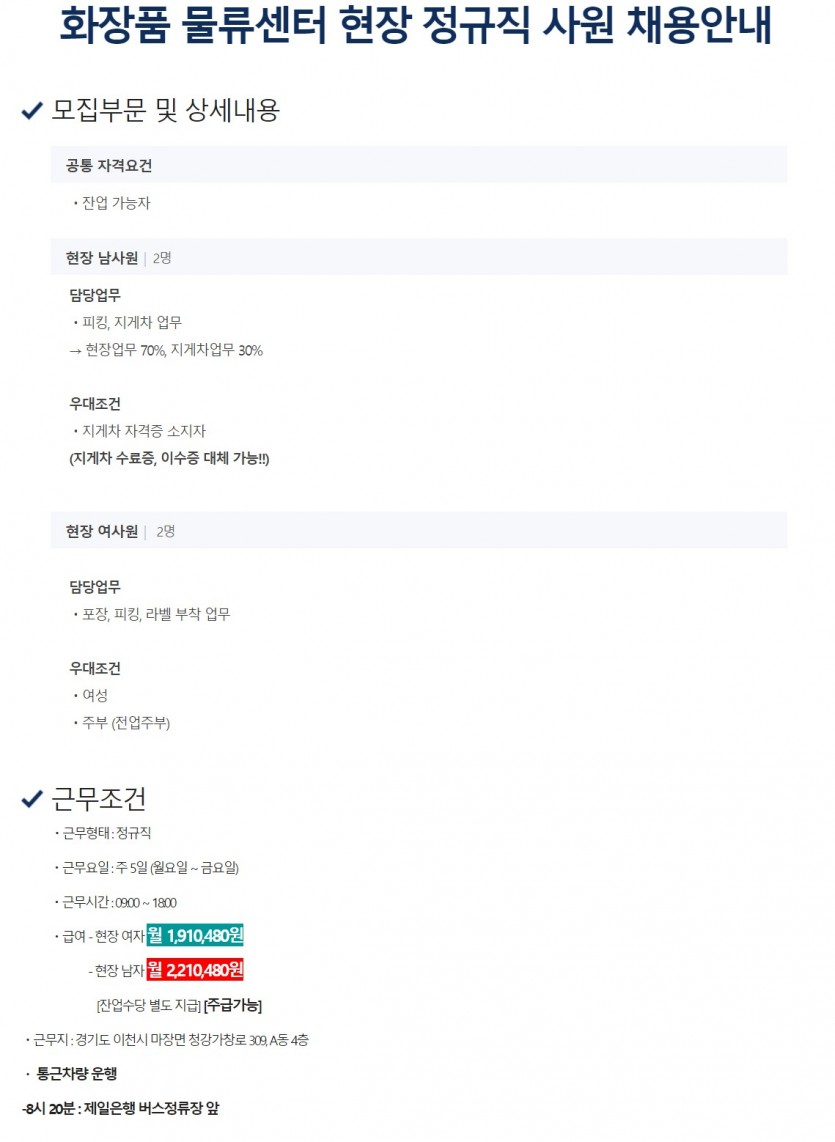Click the main title 화장품 물류센터 채용안내
Screen dimensions: 835x1142
415,25
